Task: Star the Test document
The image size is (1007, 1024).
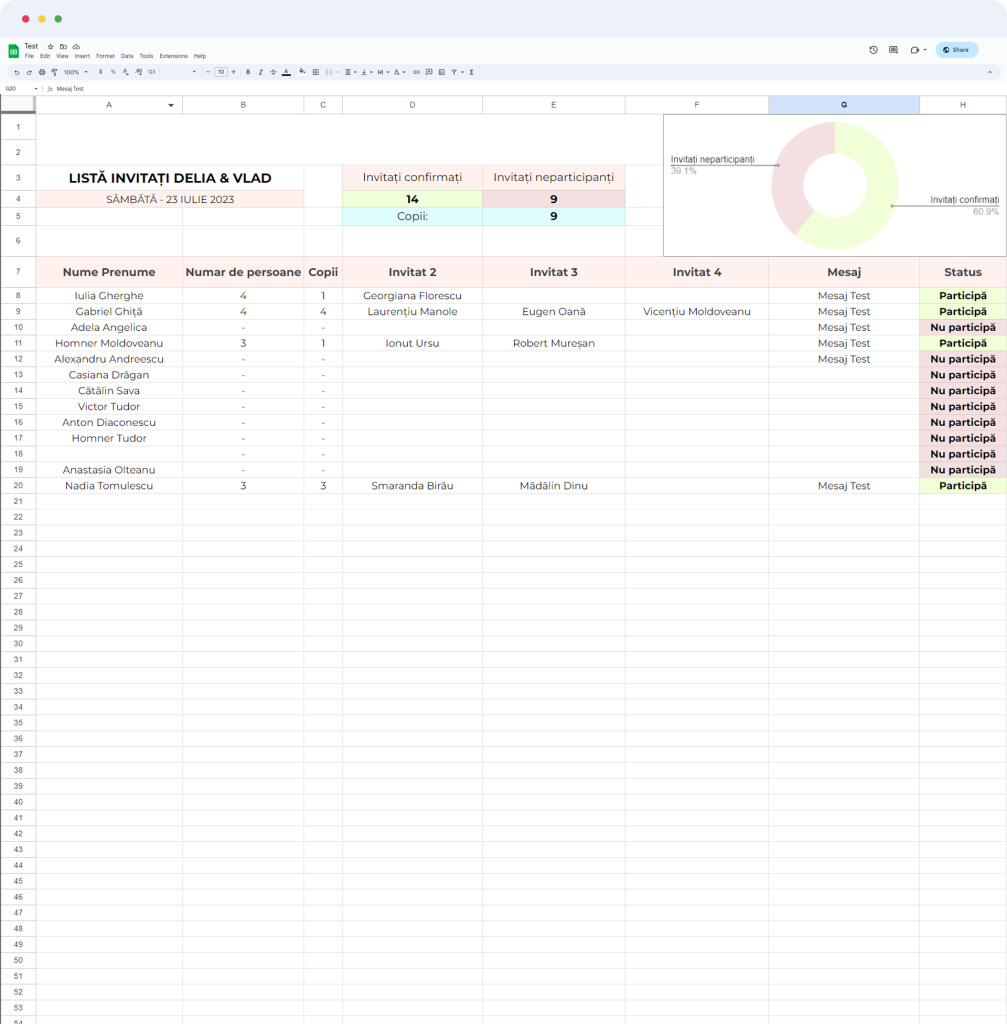Action: pyautogui.click(x=51, y=46)
